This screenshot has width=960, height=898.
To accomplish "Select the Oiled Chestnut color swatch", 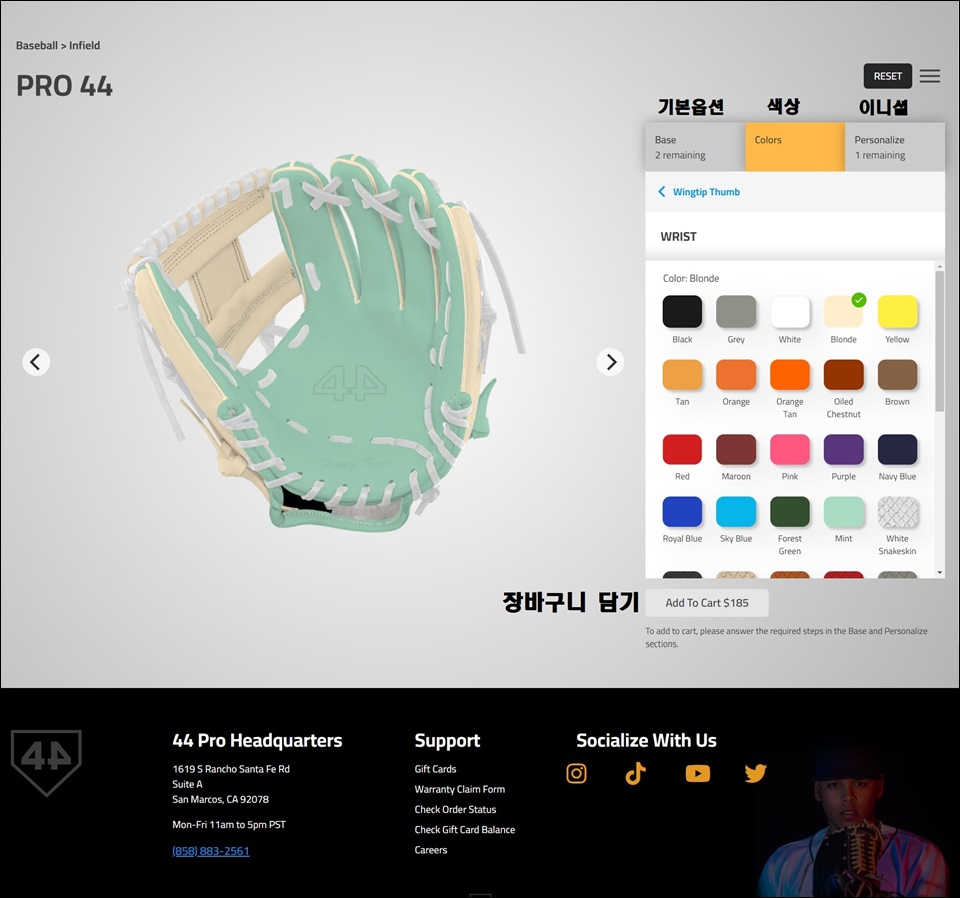I will pos(843,374).
